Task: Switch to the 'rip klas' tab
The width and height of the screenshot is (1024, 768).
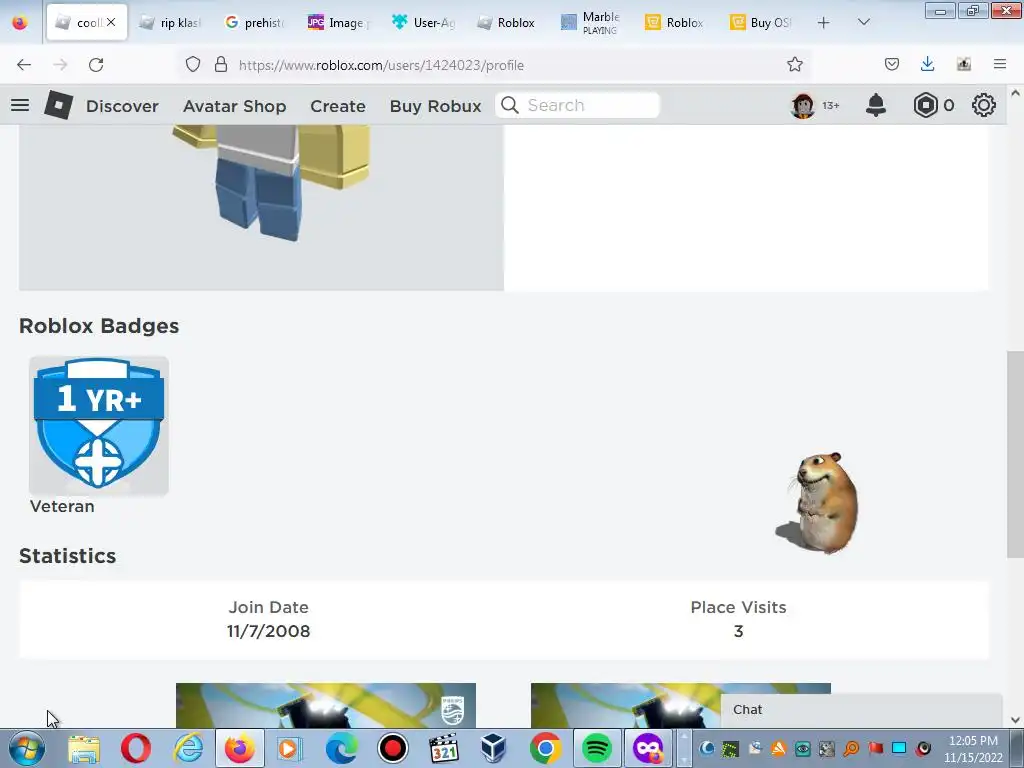Action: (170, 23)
